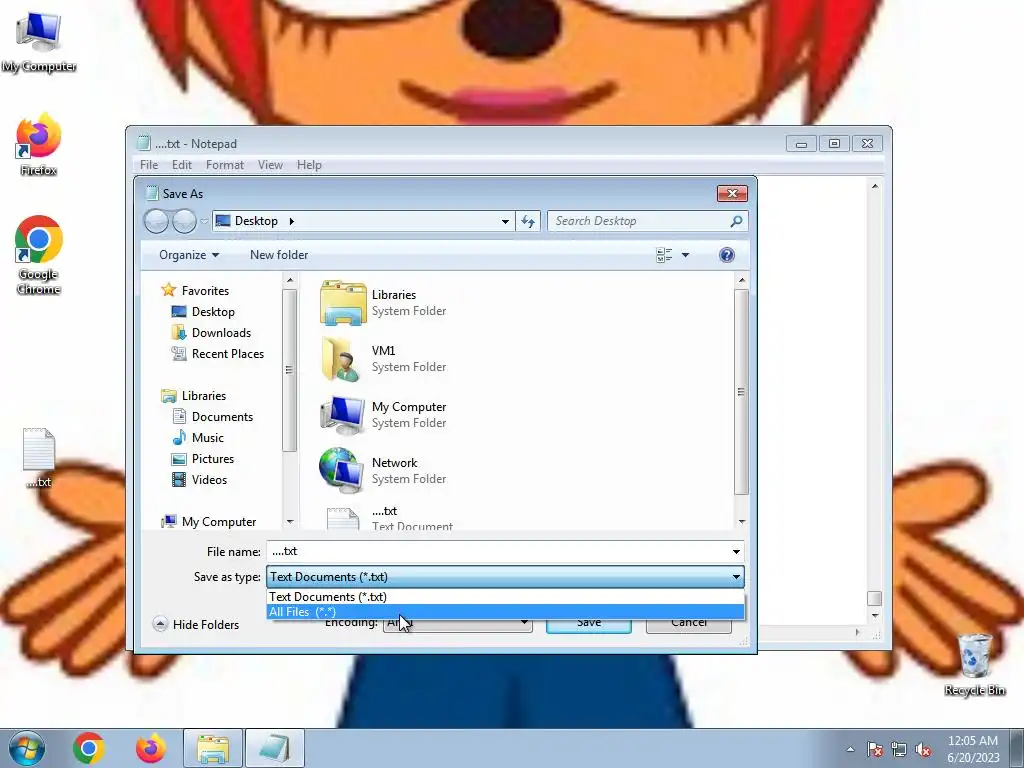This screenshot has width=1024, height=768.
Task: Open the Windows Start button
Action: coord(27,748)
